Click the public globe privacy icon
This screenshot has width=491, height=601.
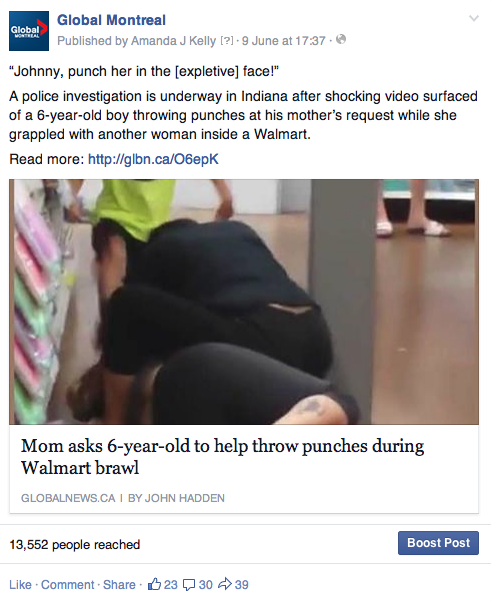pyautogui.click(x=341, y=39)
